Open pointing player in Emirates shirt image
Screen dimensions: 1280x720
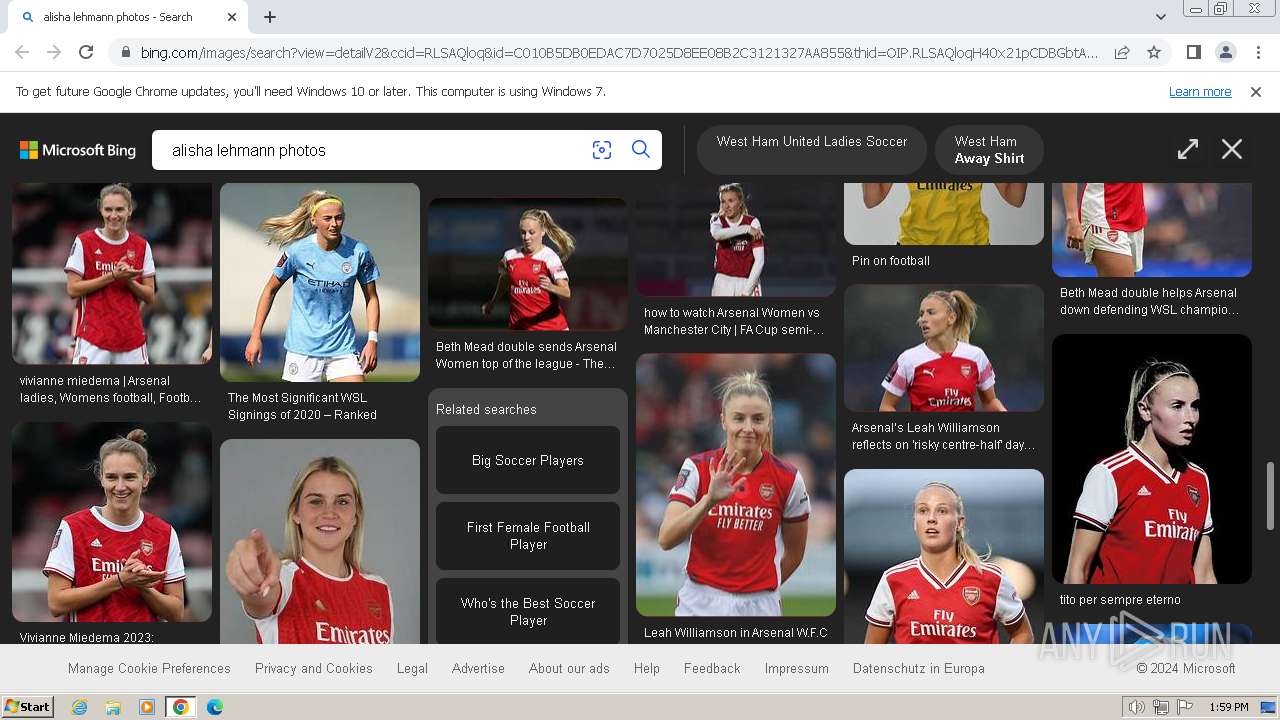[x=320, y=541]
